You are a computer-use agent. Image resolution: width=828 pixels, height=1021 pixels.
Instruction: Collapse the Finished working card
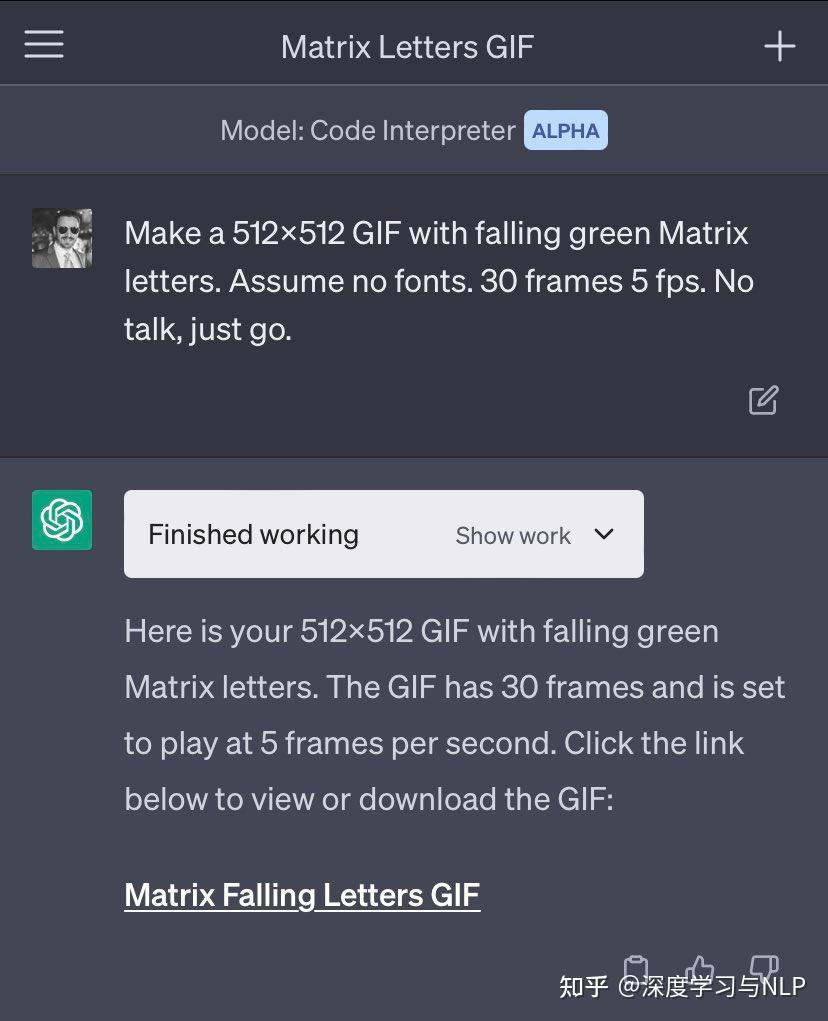click(252, 534)
